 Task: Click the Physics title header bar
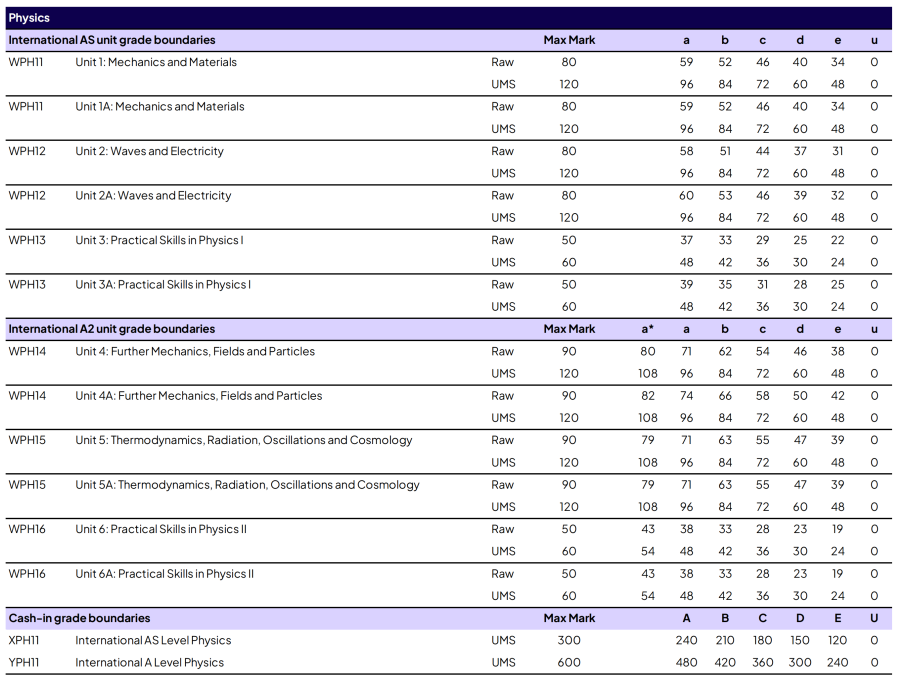pyautogui.click(x=448, y=18)
